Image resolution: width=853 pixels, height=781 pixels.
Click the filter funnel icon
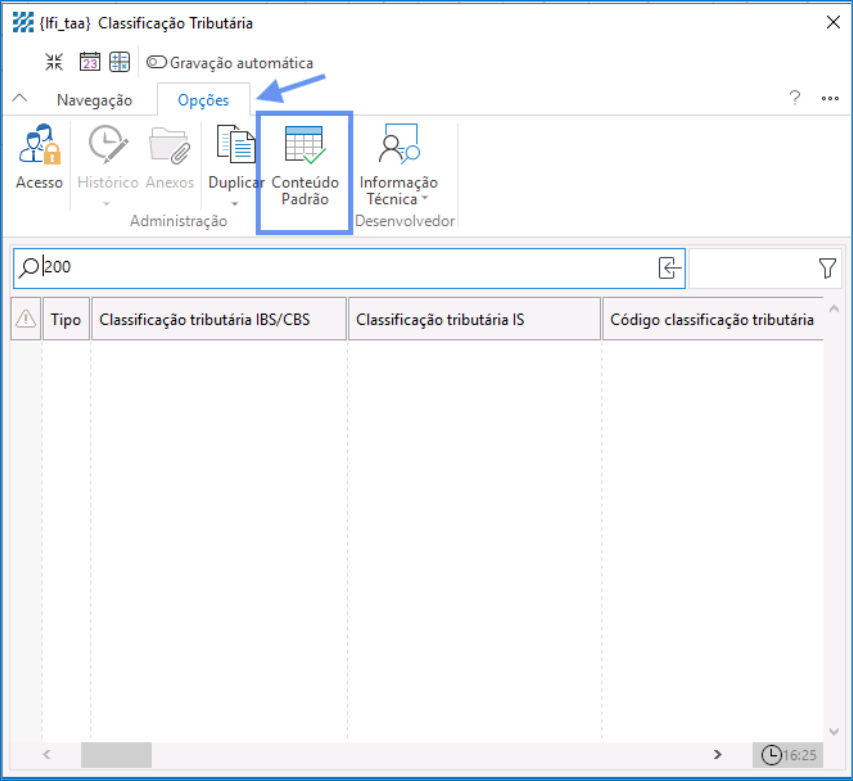click(x=827, y=268)
